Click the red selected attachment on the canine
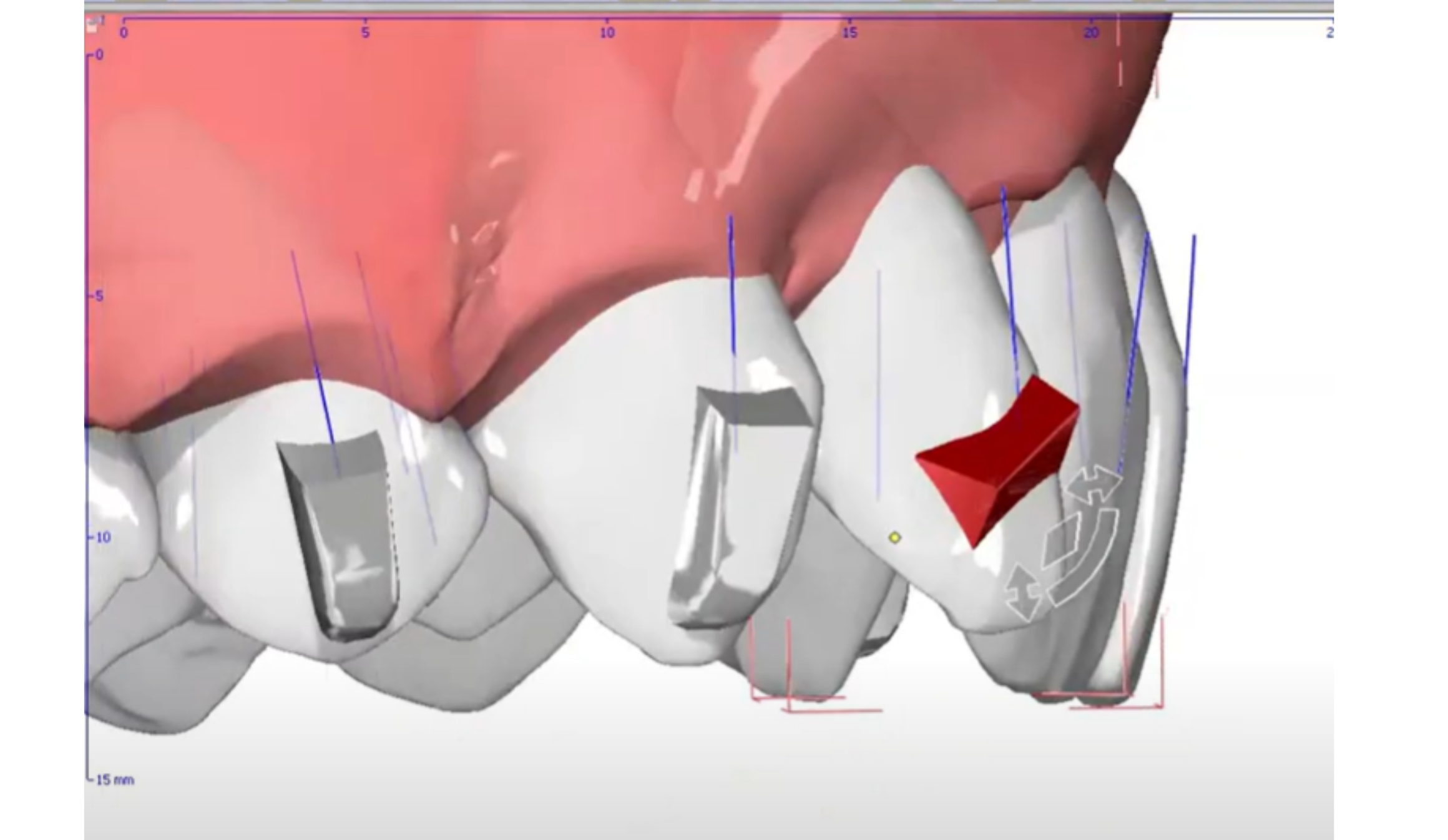1448x840 pixels. coord(992,459)
